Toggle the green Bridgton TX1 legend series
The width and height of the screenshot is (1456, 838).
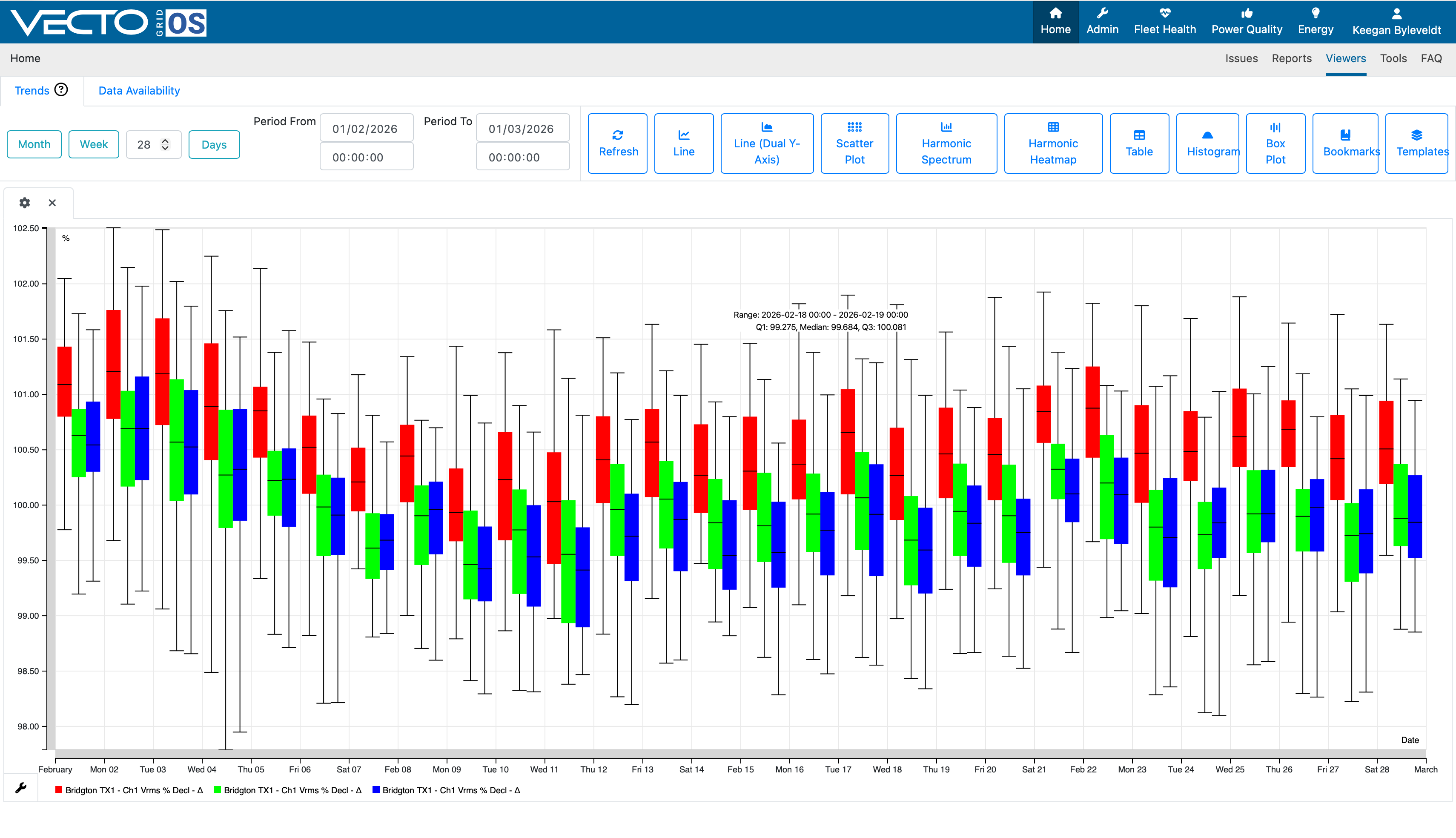point(288,790)
